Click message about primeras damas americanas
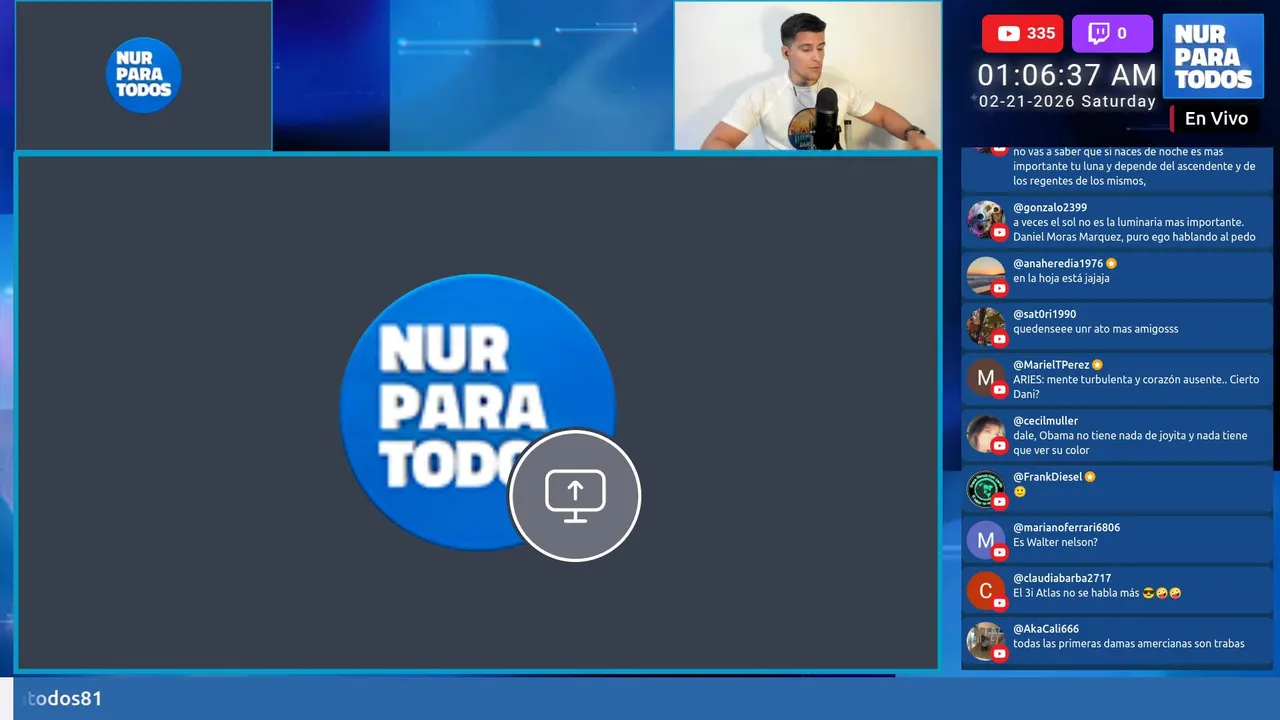Viewport: 1280px width, 720px height. pyautogui.click(x=1129, y=644)
